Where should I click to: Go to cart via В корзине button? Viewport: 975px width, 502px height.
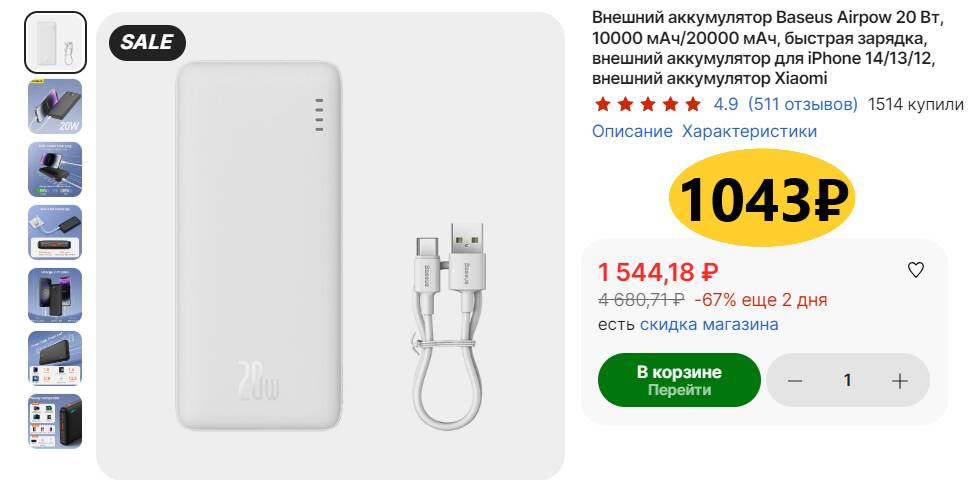[679, 380]
